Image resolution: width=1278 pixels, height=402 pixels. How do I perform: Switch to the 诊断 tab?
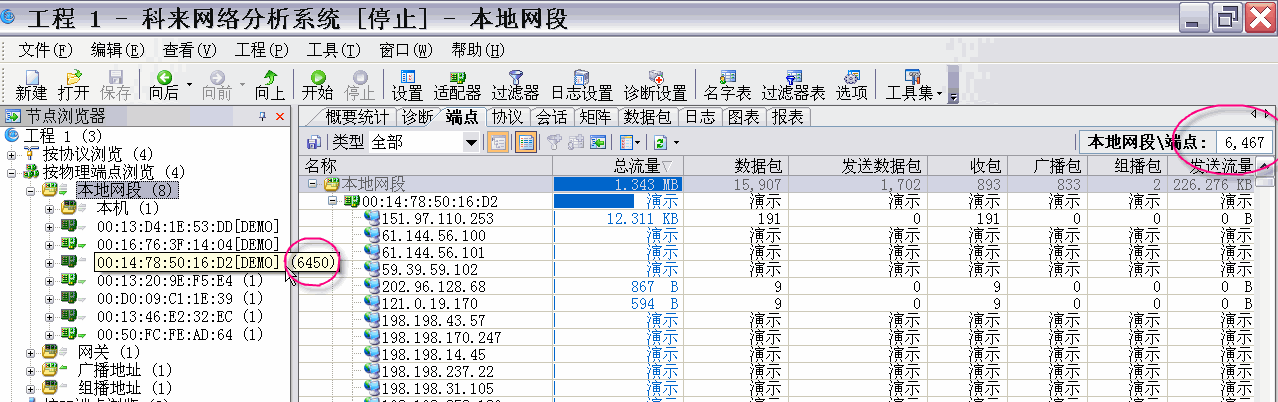click(418, 117)
